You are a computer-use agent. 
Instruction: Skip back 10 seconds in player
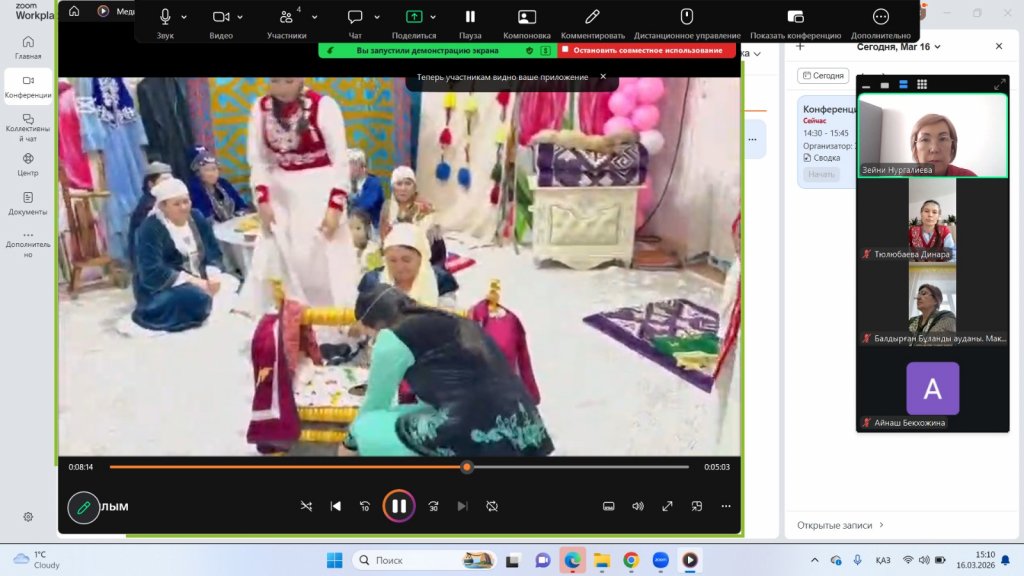click(365, 506)
